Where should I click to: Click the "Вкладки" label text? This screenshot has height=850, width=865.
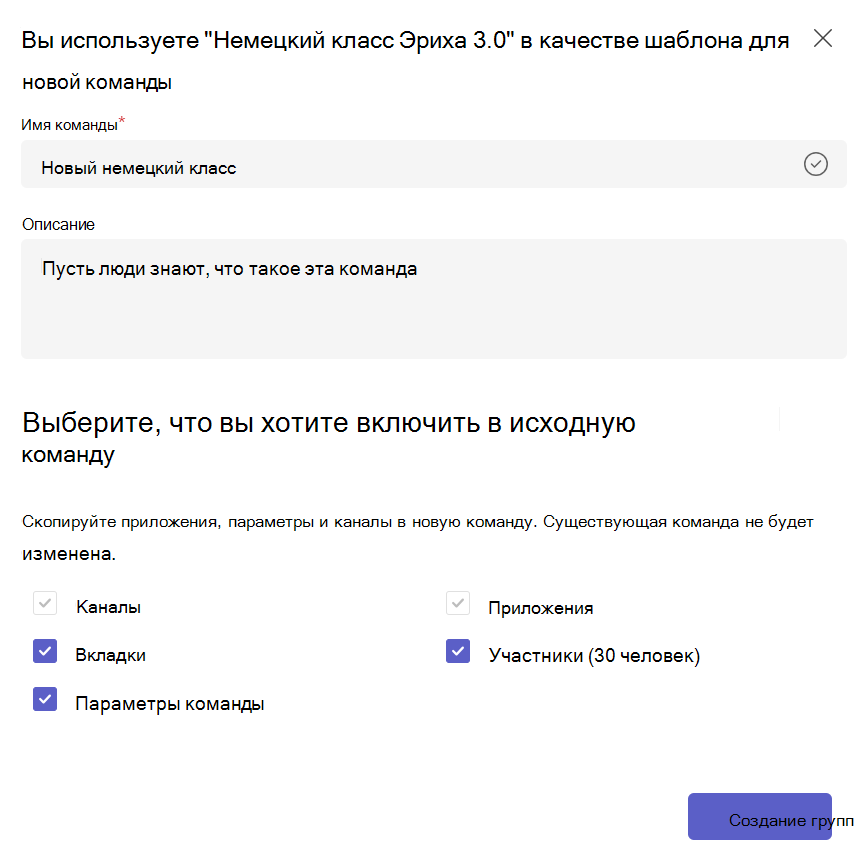click(x=110, y=655)
